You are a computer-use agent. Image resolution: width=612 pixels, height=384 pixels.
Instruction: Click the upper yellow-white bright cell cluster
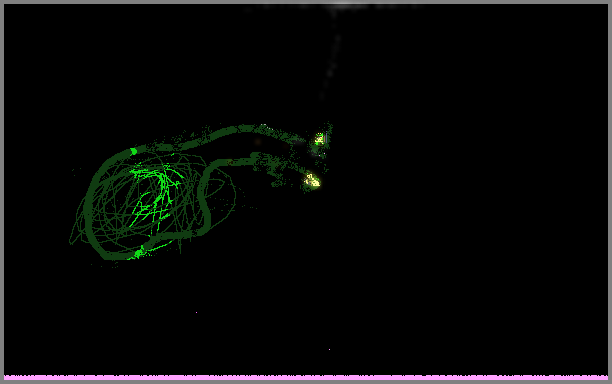pyautogui.click(x=320, y=139)
